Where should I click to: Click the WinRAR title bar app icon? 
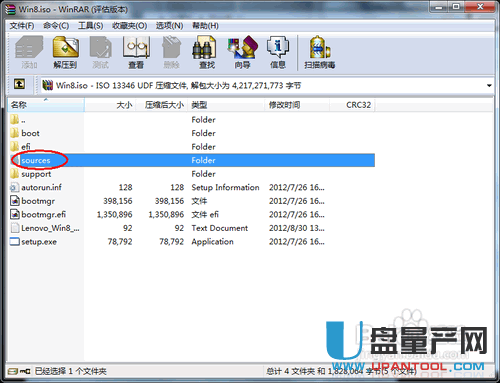[x=10, y=9]
